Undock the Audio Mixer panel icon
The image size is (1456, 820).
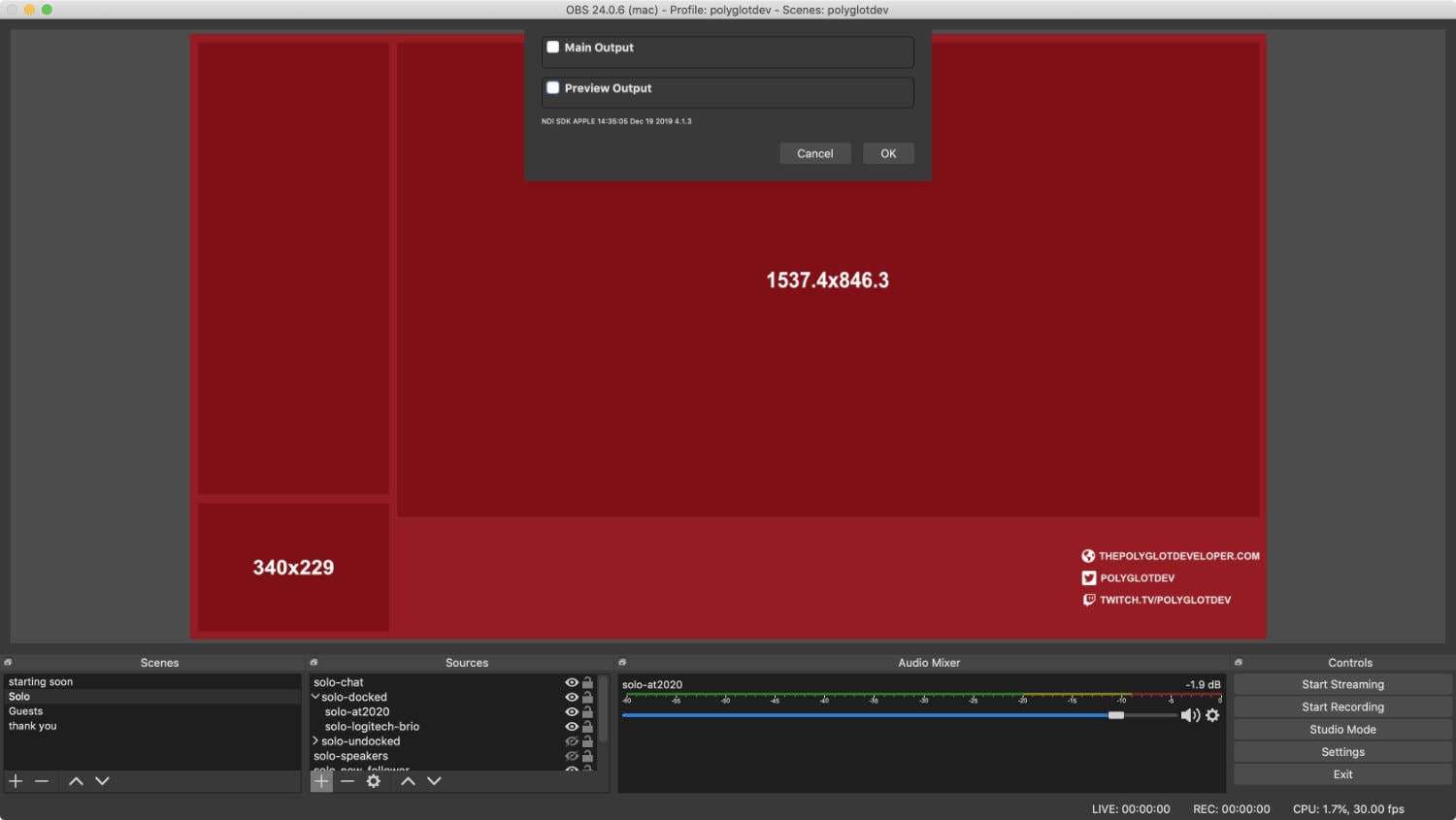point(622,663)
